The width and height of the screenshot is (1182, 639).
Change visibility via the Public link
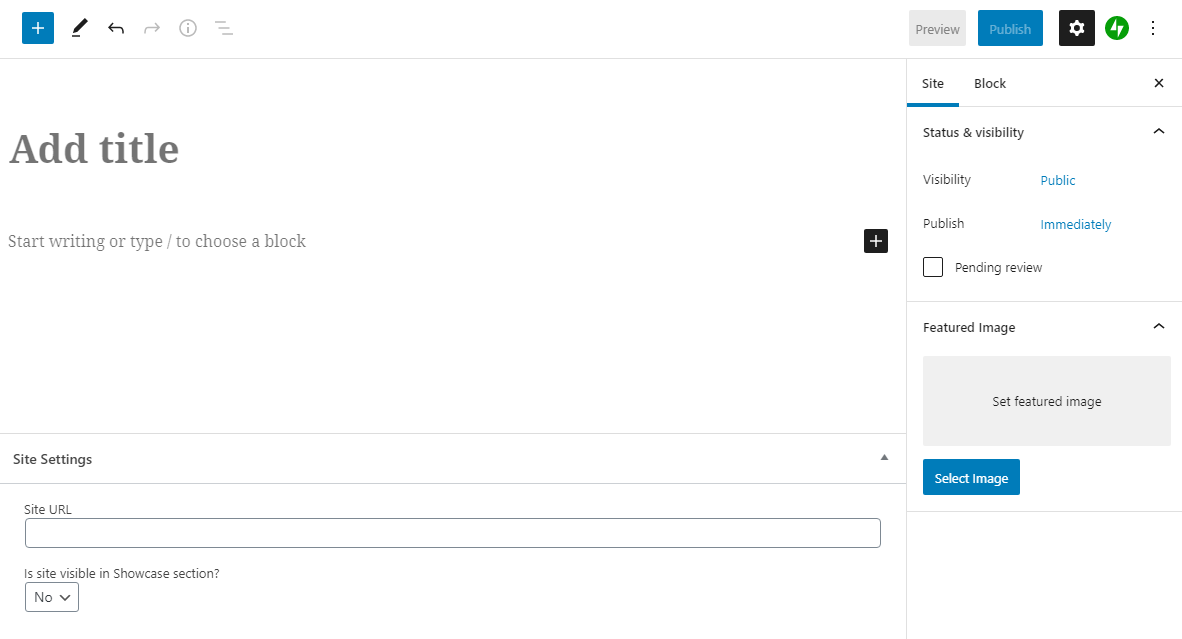(1057, 180)
